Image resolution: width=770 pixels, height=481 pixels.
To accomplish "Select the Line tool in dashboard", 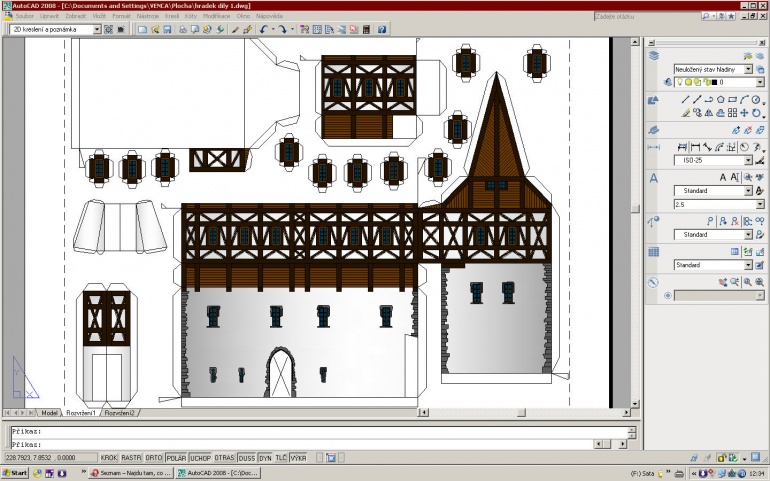I will [686, 99].
